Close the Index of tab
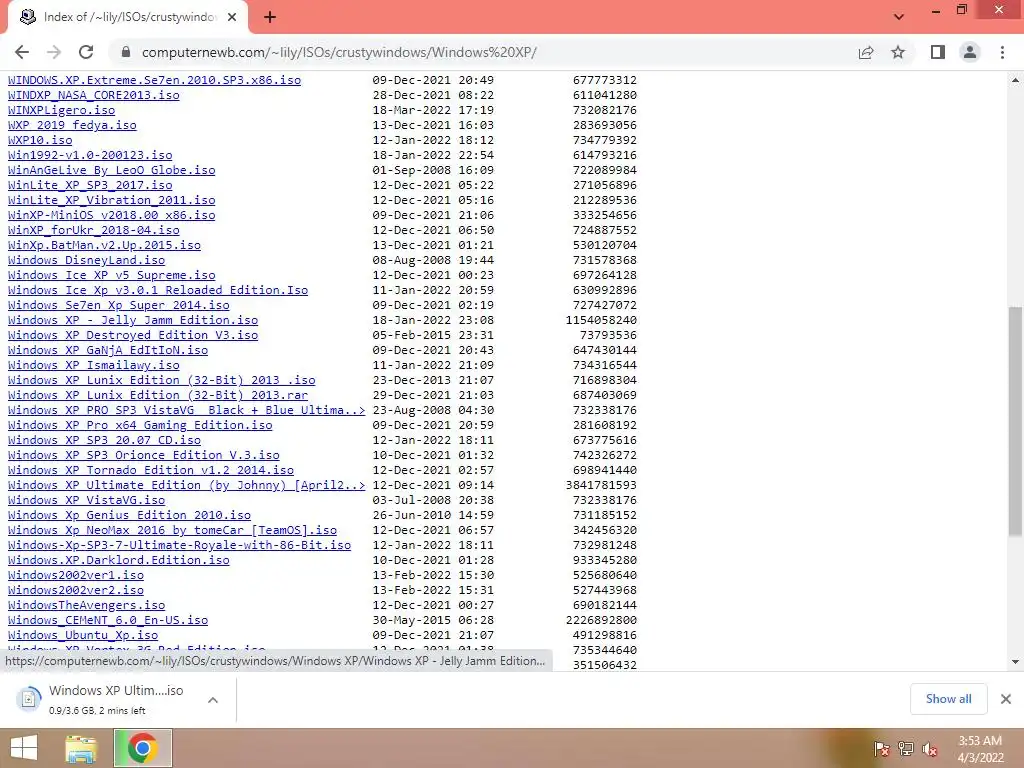Screen dimensions: 1024x768 point(232,17)
